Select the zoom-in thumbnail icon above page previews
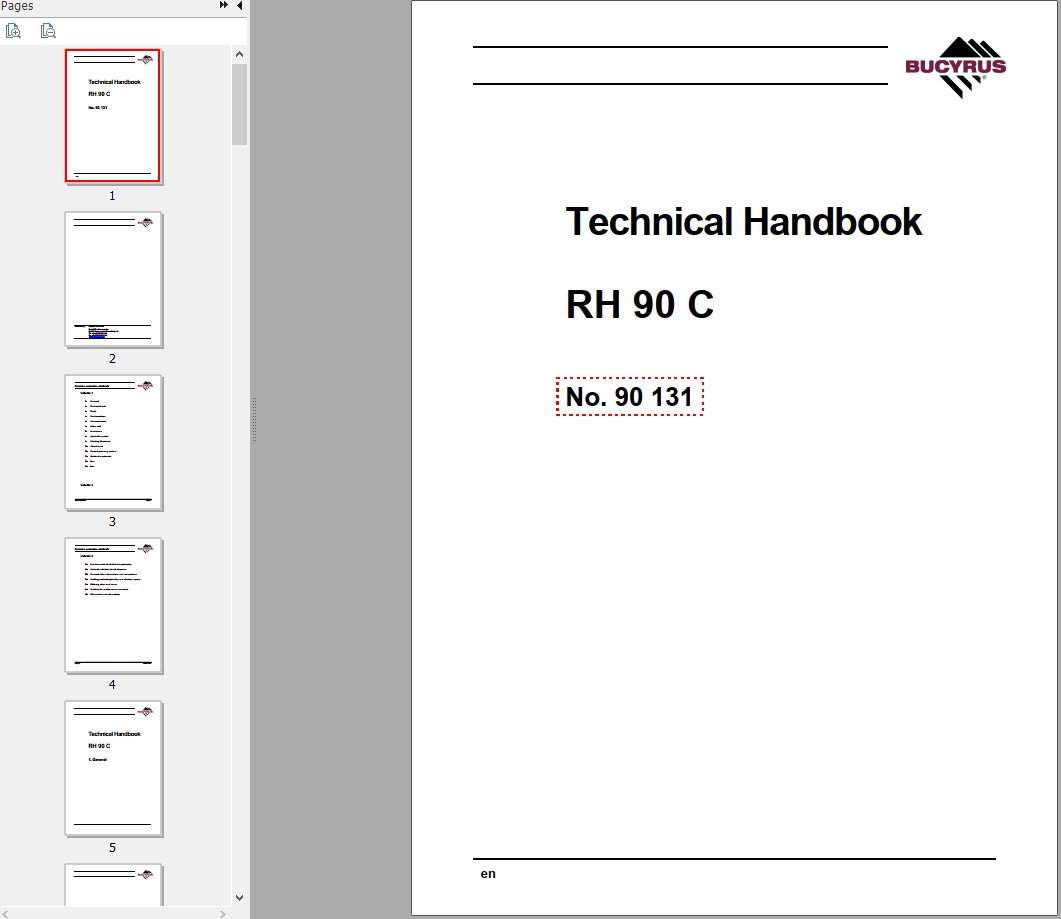The width and height of the screenshot is (1061, 919). (x=13, y=30)
